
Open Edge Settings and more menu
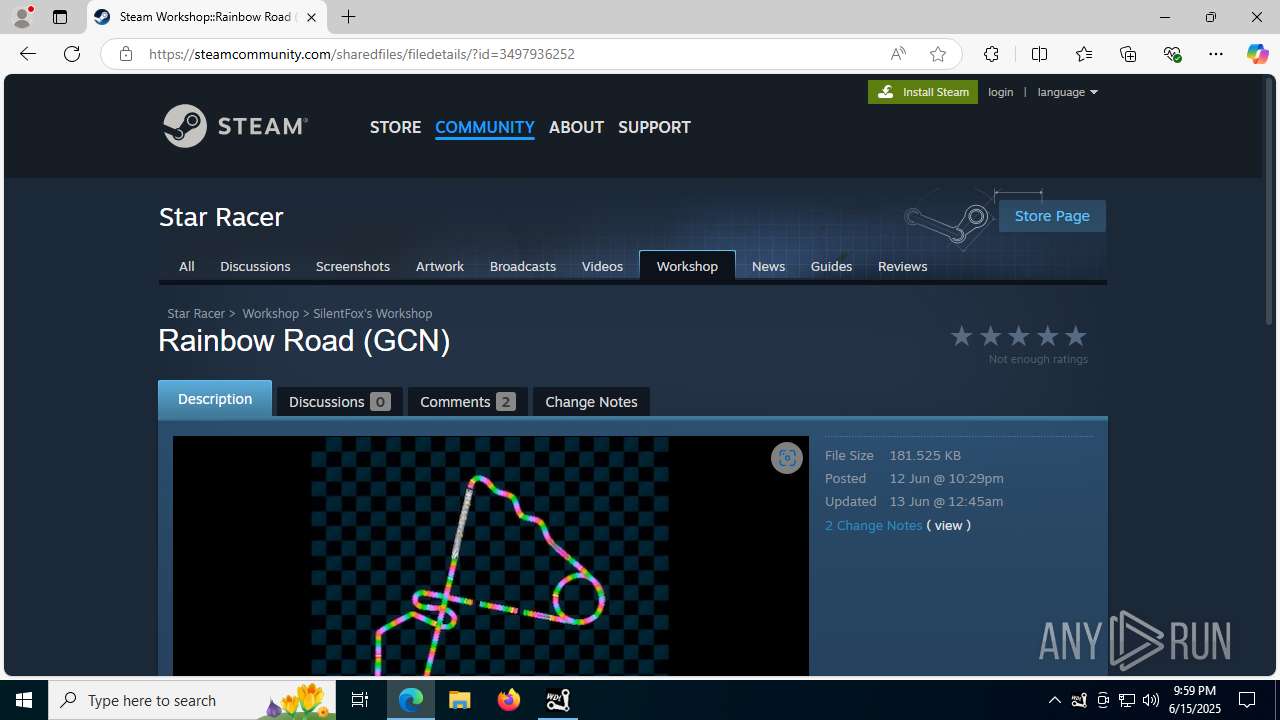[1216, 54]
